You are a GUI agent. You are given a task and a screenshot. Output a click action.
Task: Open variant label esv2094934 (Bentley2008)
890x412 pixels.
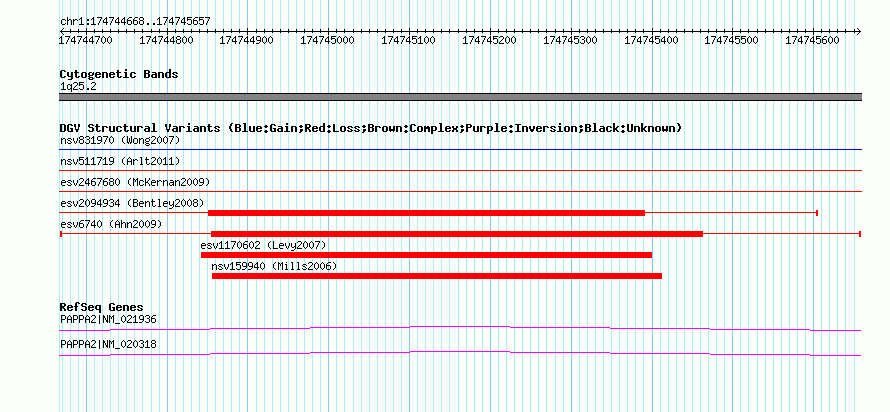coord(132,203)
